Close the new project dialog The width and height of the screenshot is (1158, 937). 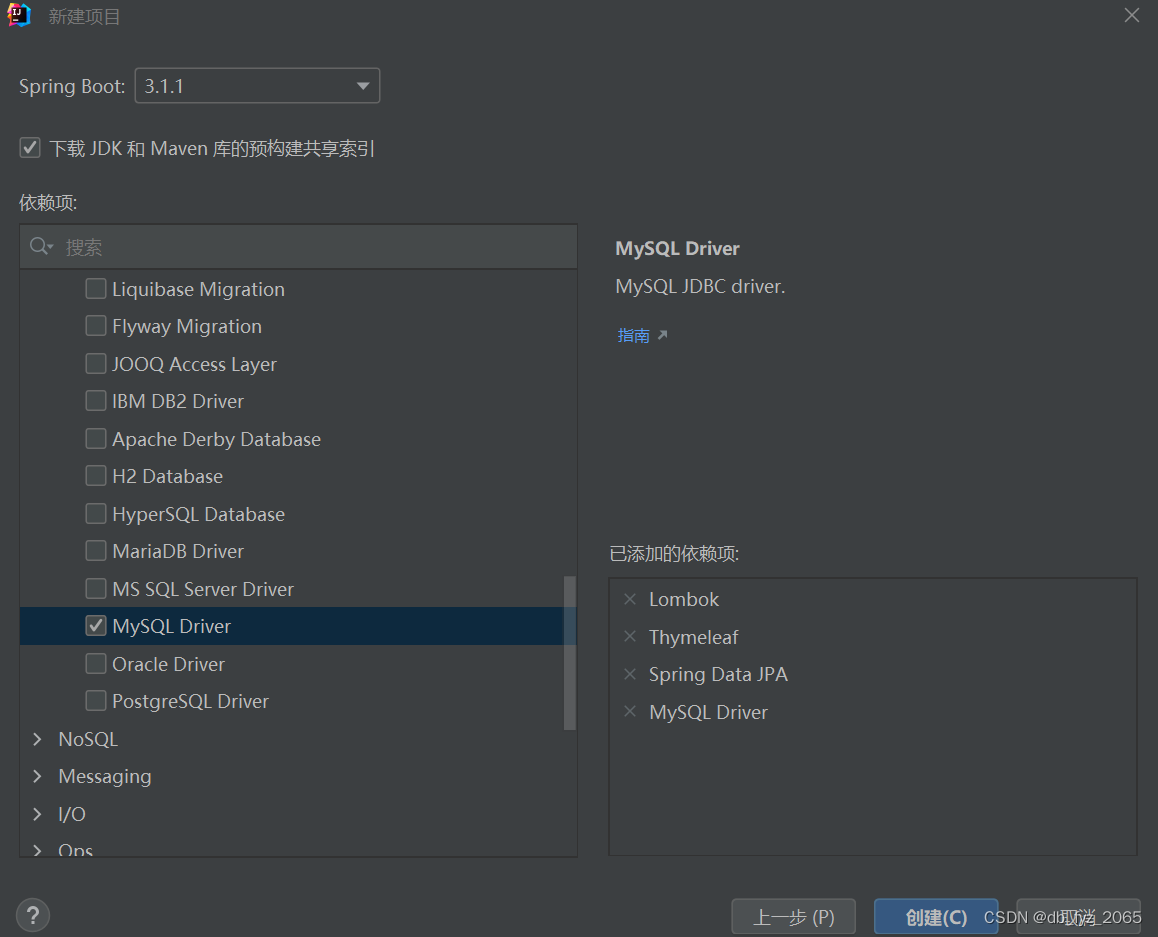coord(1131,16)
